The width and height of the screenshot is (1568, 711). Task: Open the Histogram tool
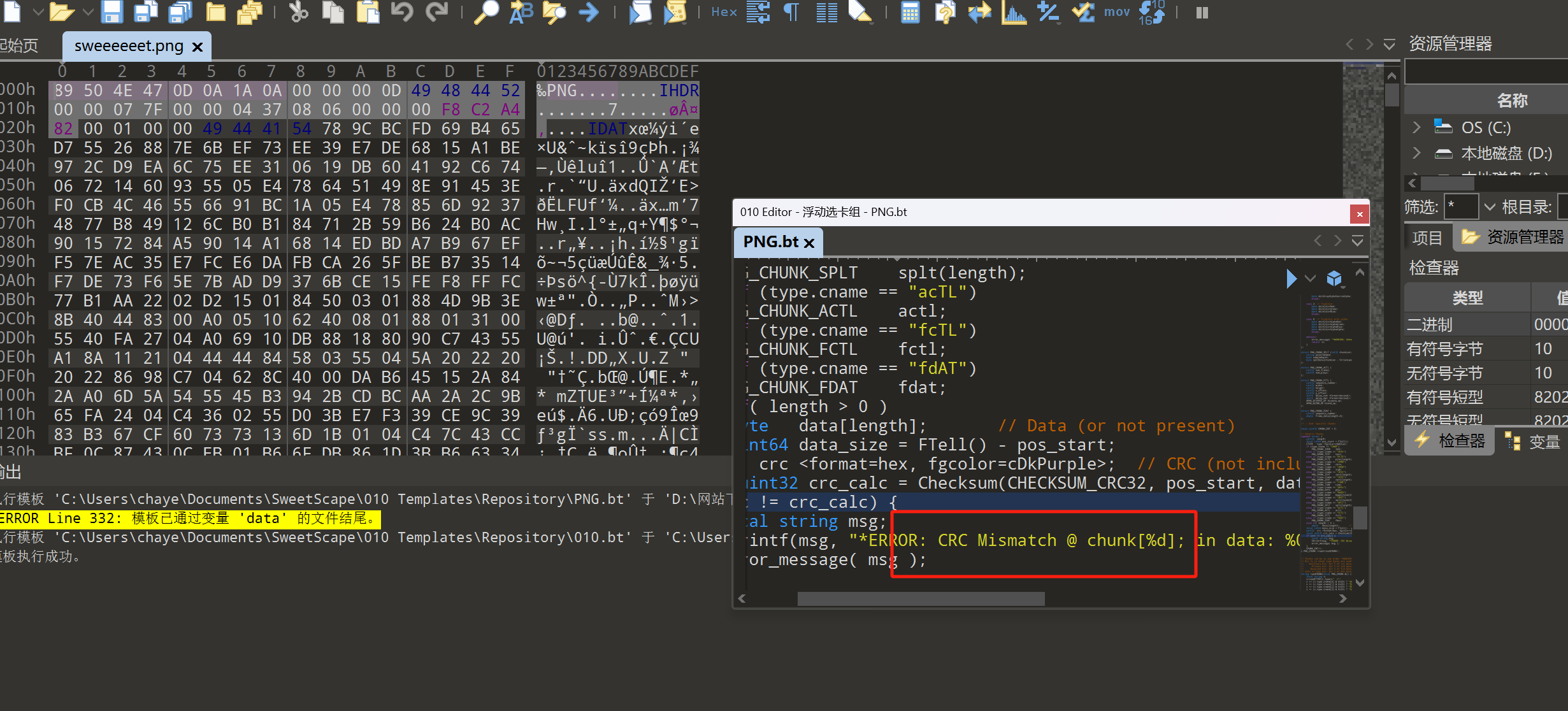tap(1014, 11)
